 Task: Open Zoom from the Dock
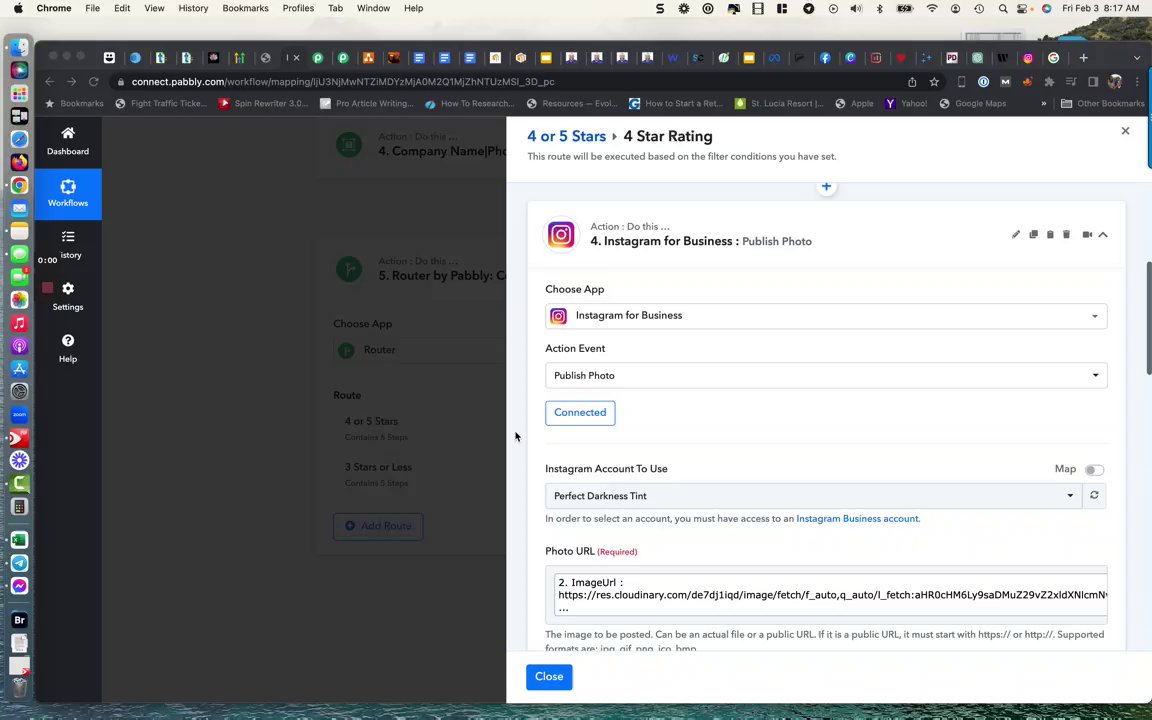click(20, 414)
